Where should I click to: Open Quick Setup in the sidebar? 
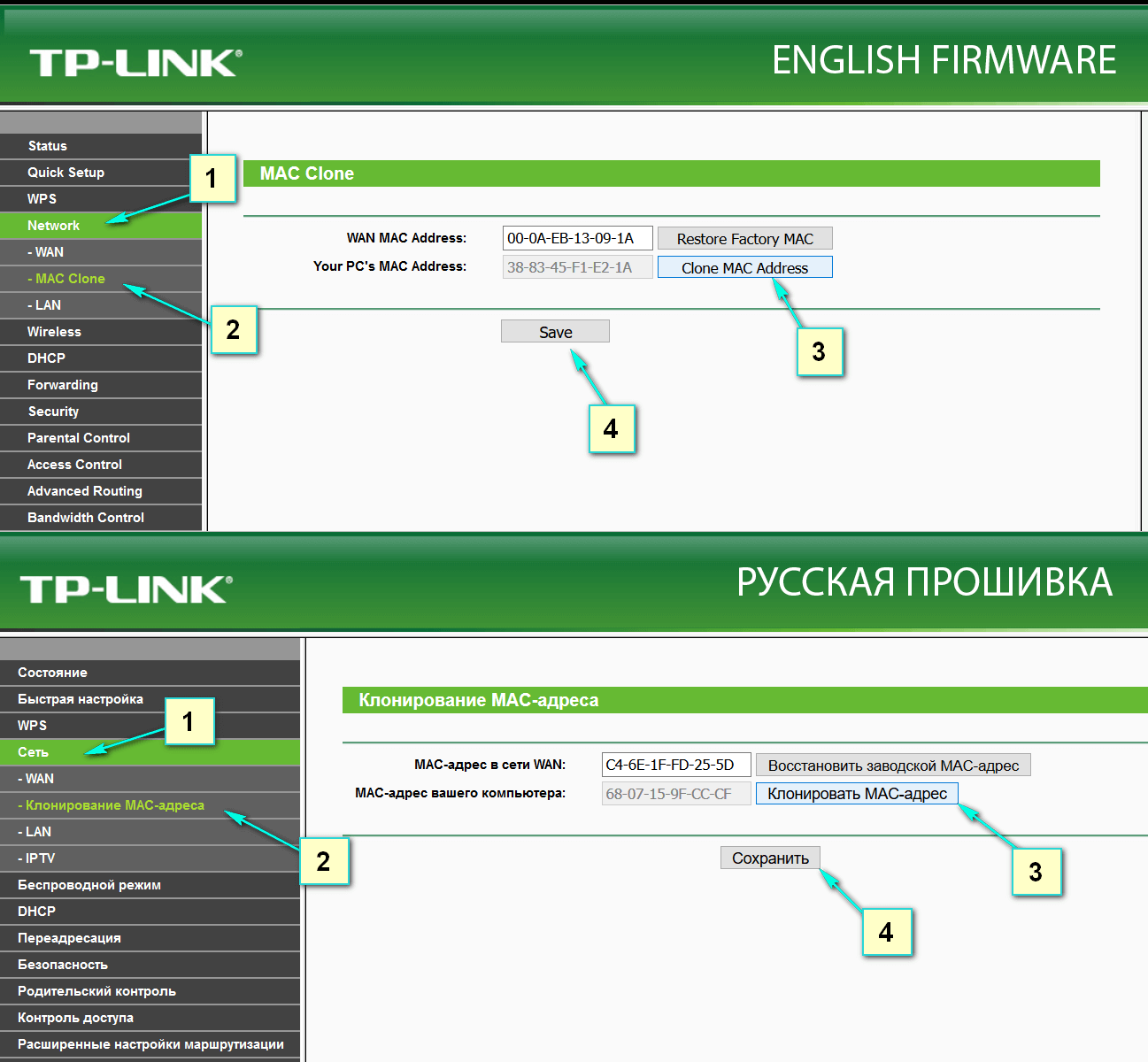pos(65,173)
